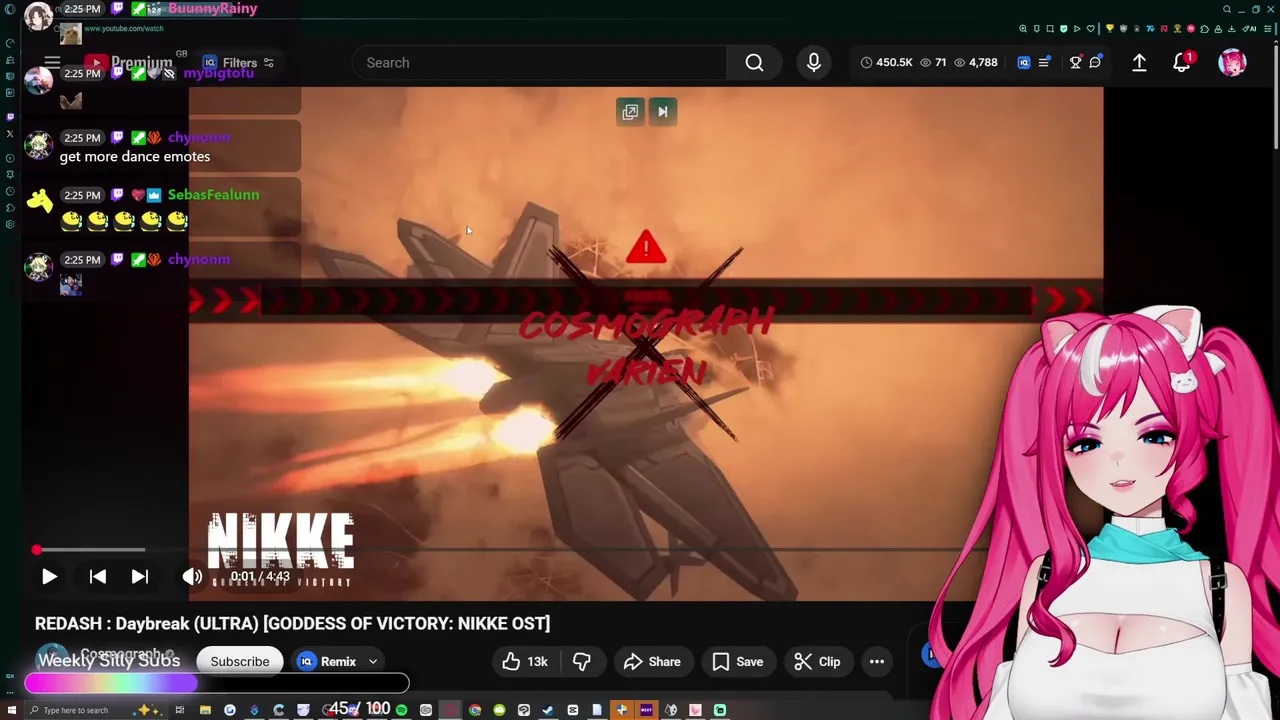Click the magnifier search button
Viewport: 1280px width, 720px height.
[754, 63]
